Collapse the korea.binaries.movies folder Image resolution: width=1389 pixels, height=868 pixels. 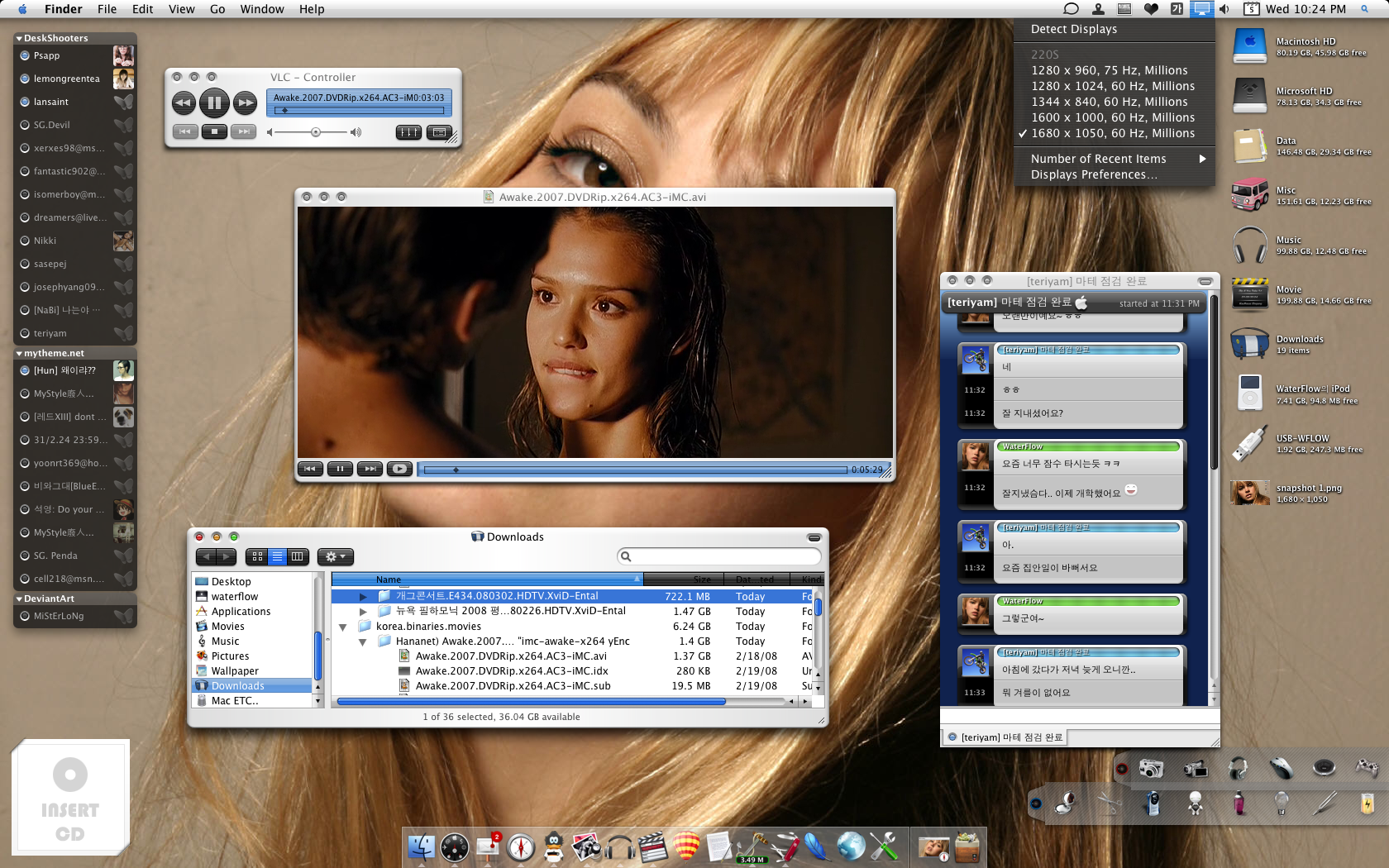342,627
